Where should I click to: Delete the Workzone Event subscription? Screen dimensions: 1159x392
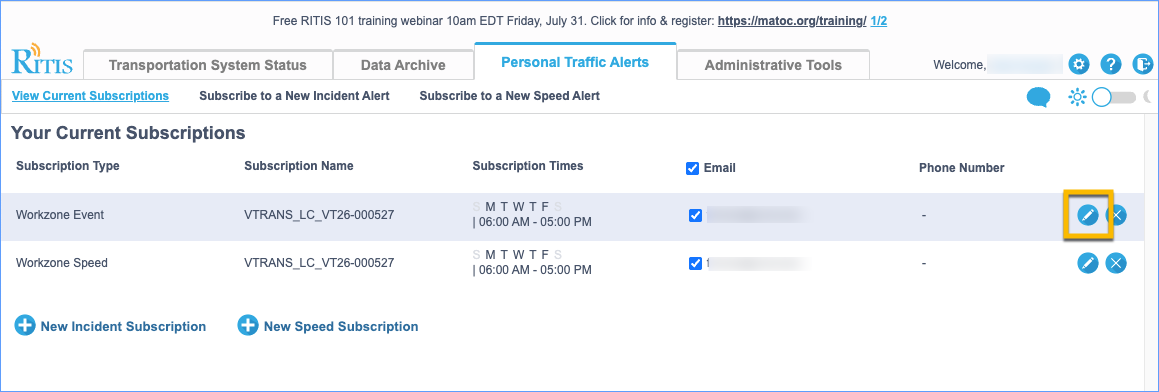1116,215
